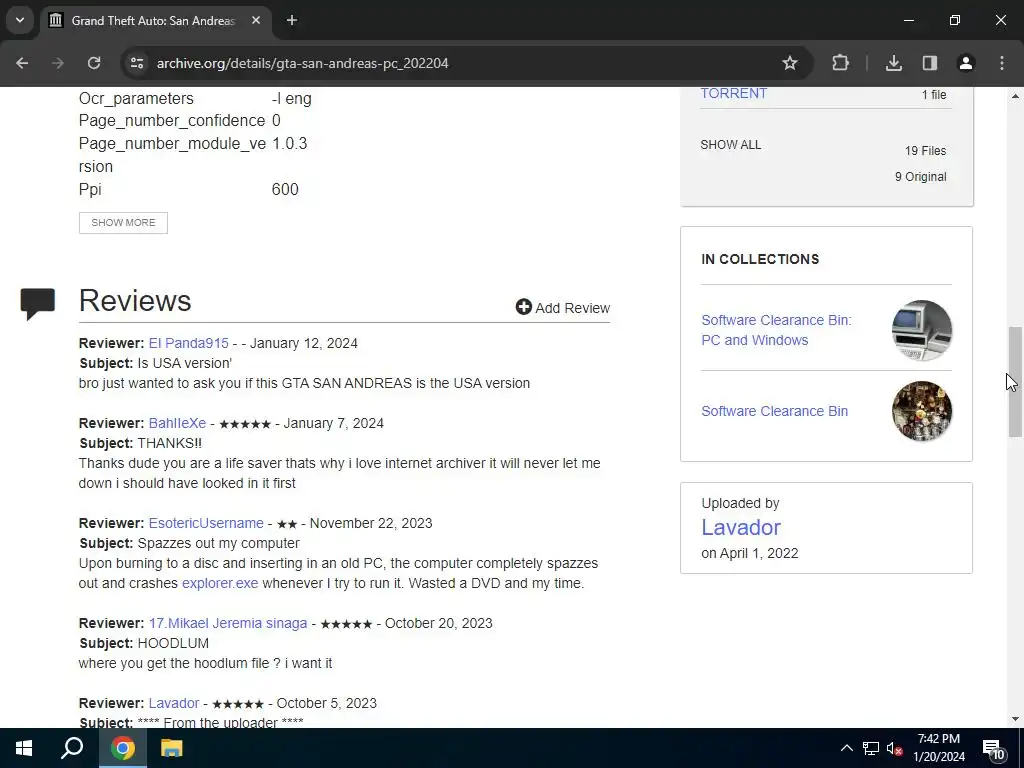Click the Software Clearance Bin round thumbnail
Screen dimensions: 1024x768
click(x=921, y=411)
